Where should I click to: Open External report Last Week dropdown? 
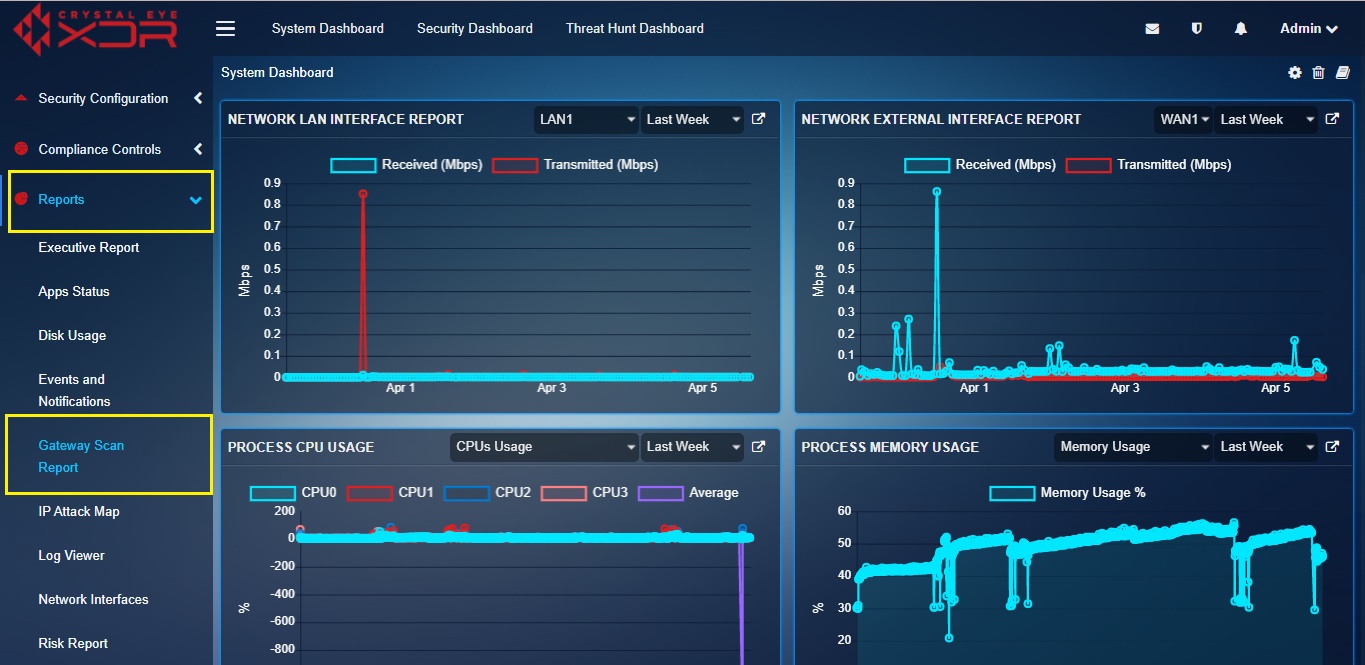pos(1266,119)
